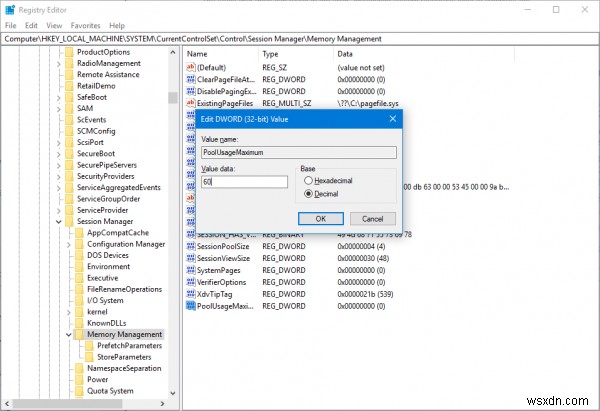Viewport: 600px width, 411px height.
Task: Open the View menu
Action: [54, 26]
